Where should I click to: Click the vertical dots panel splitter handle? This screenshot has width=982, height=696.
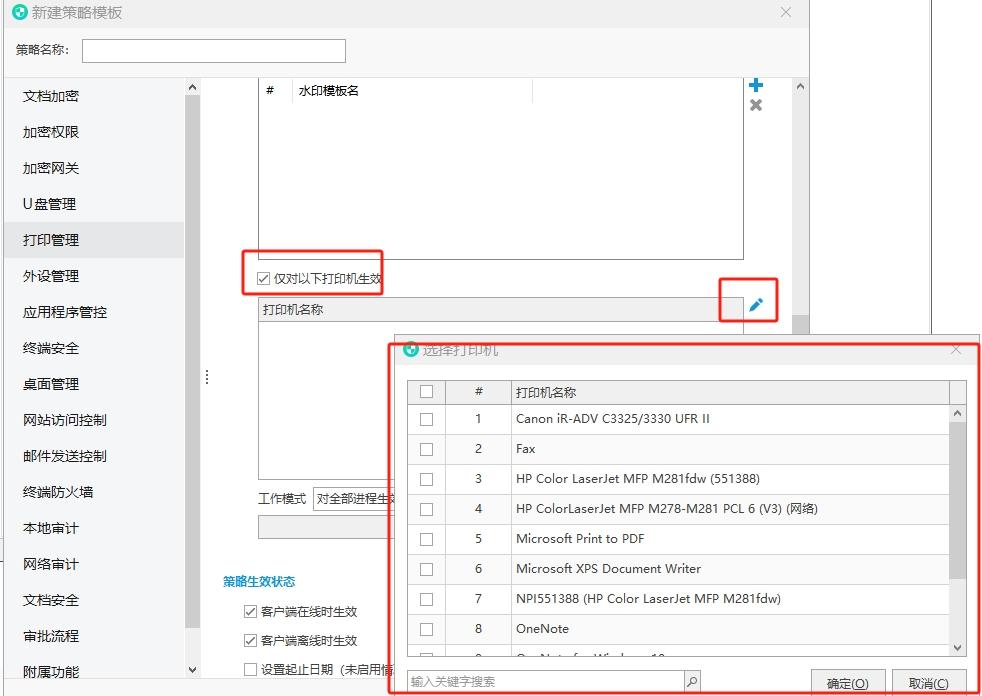207,377
